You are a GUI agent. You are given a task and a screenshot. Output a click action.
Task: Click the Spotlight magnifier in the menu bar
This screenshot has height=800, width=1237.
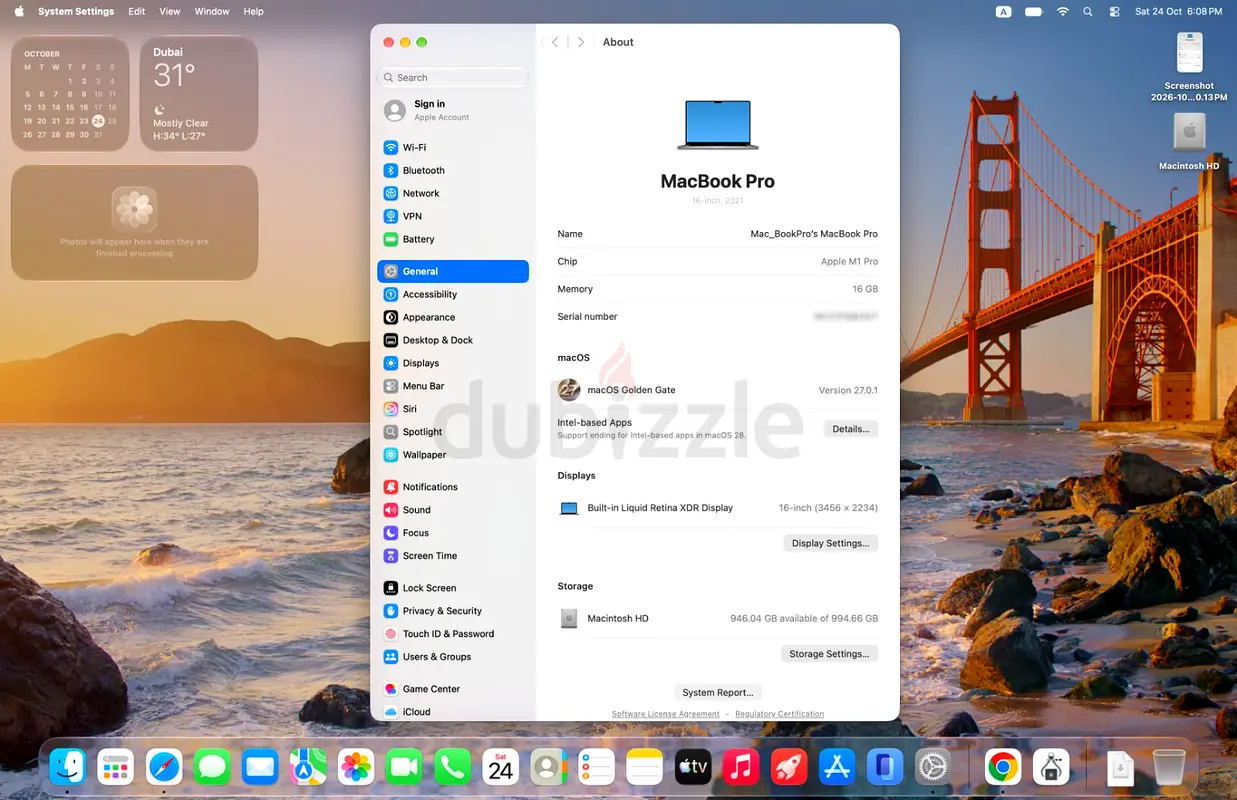coord(1088,11)
